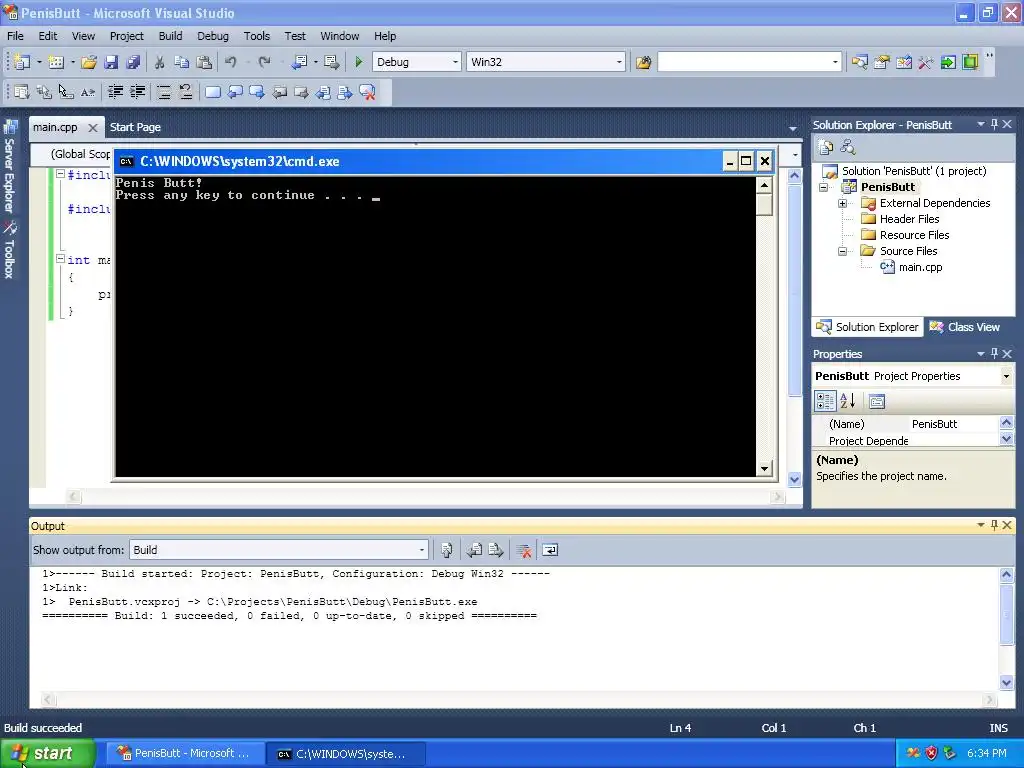Screen dimensions: 1024x768
Task: Open the File menu
Action: tap(15, 36)
